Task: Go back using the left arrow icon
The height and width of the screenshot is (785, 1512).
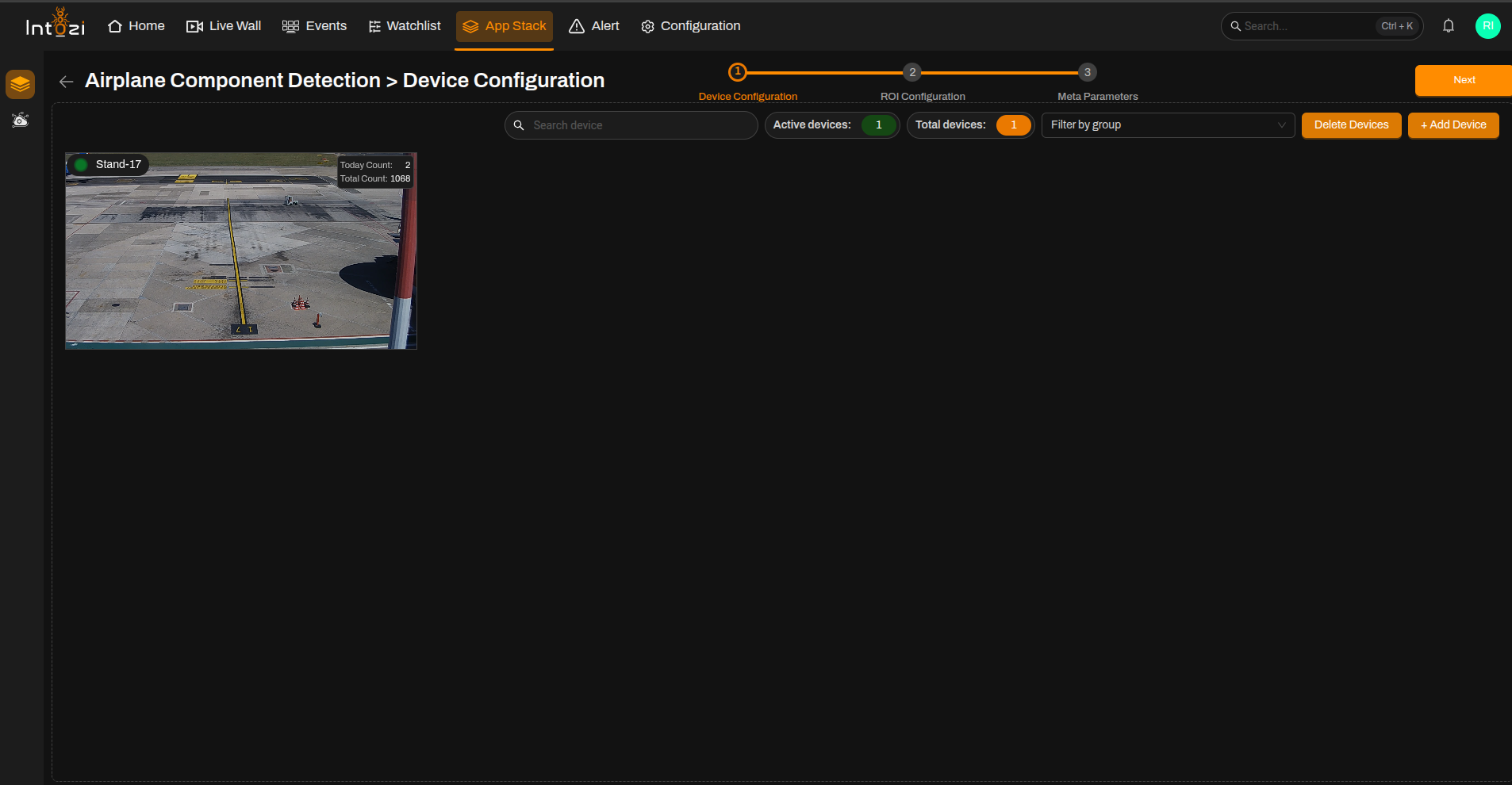Action: [67, 81]
